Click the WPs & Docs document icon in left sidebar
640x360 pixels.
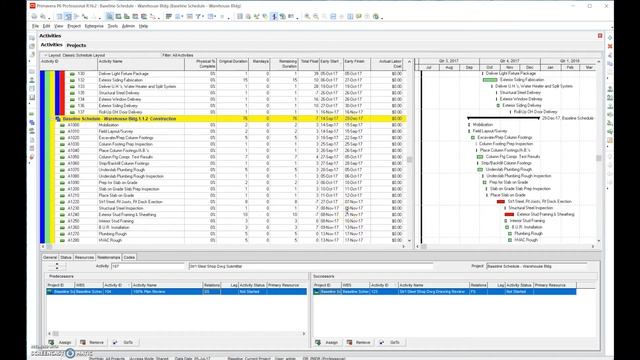click(32, 140)
